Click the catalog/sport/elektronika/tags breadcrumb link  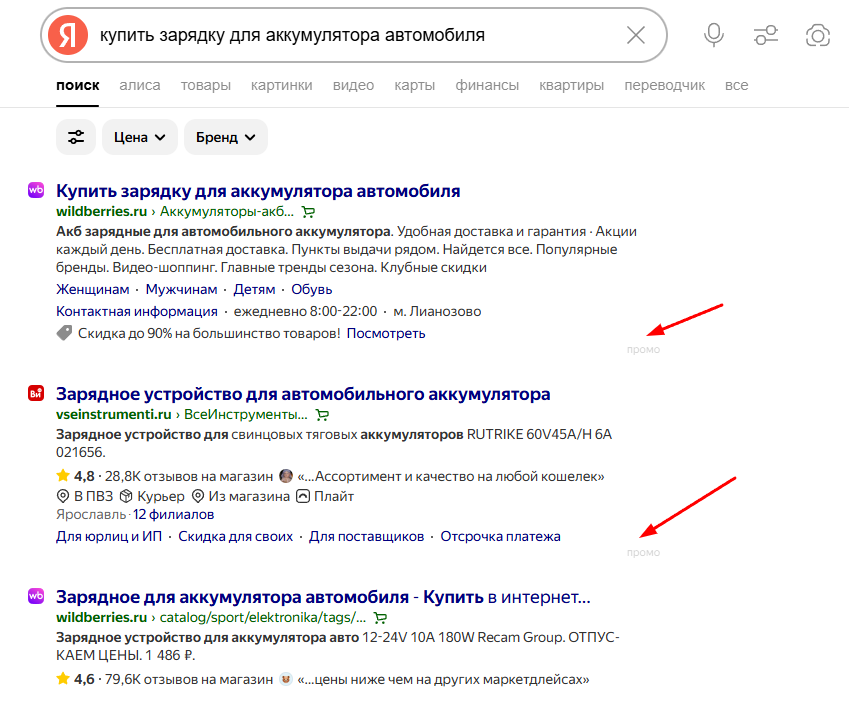263,617
